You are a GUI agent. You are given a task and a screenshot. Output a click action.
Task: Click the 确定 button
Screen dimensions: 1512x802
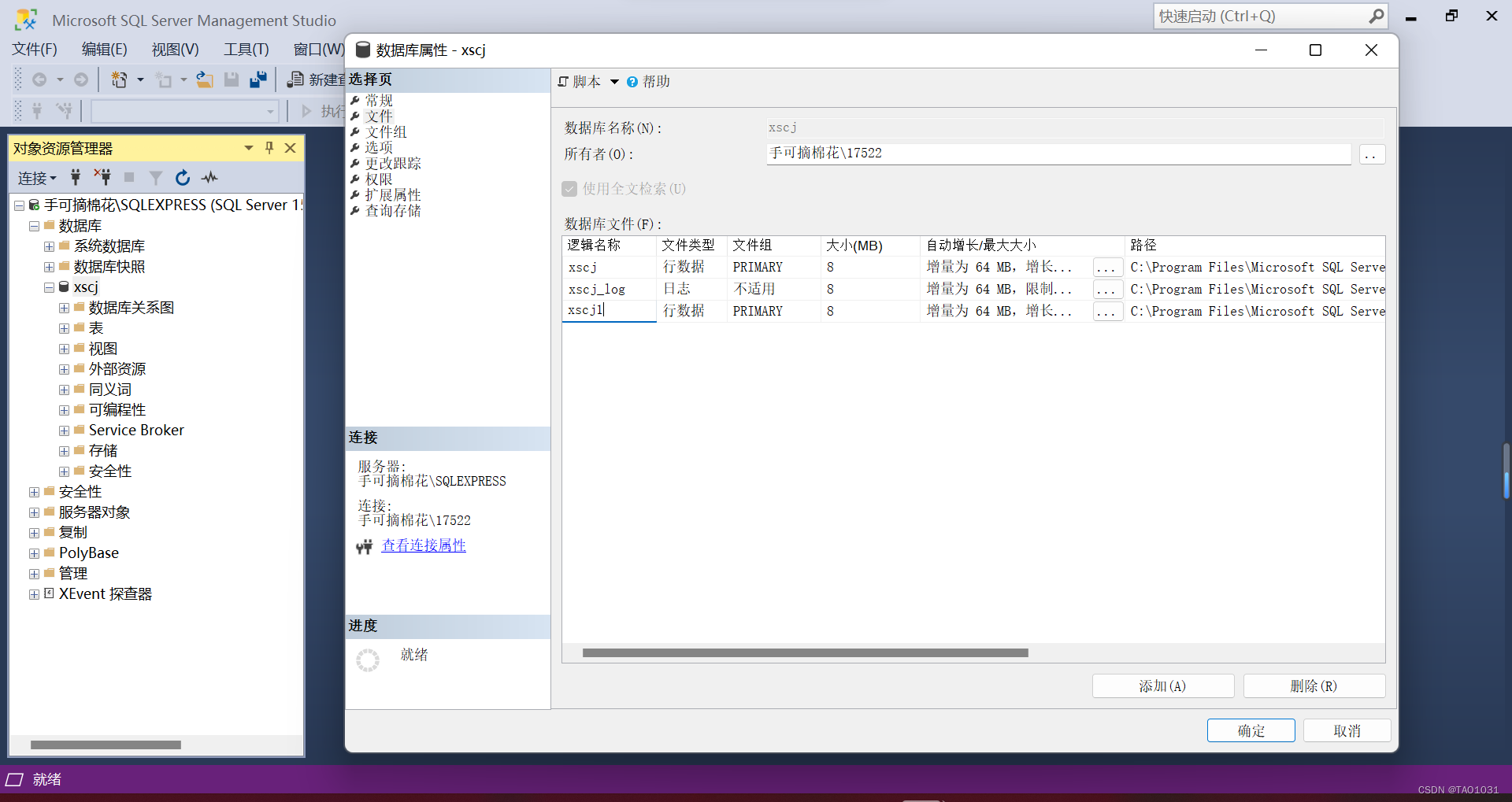pos(1251,731)
